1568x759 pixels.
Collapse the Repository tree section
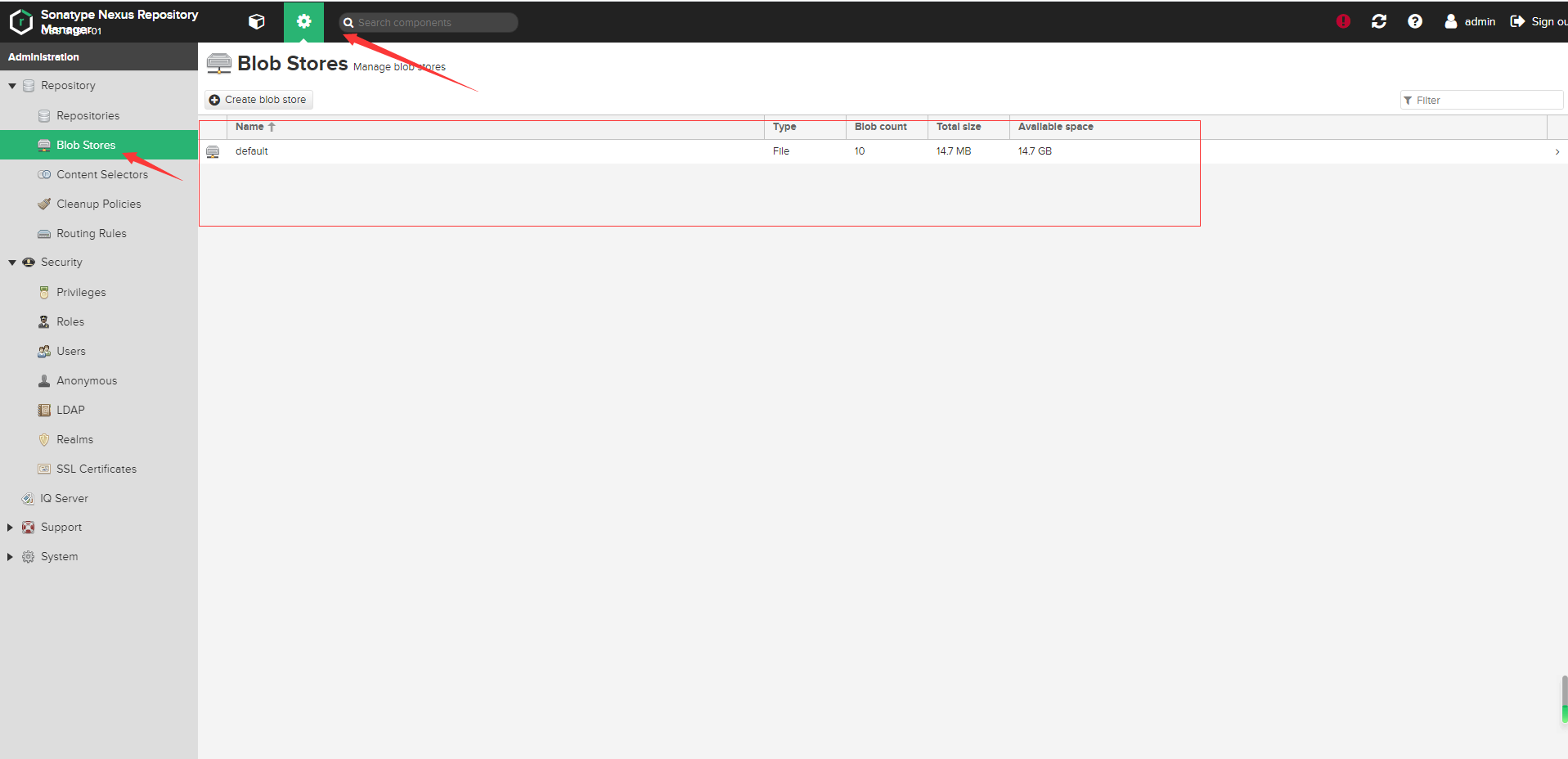click(x=12, y=86)
